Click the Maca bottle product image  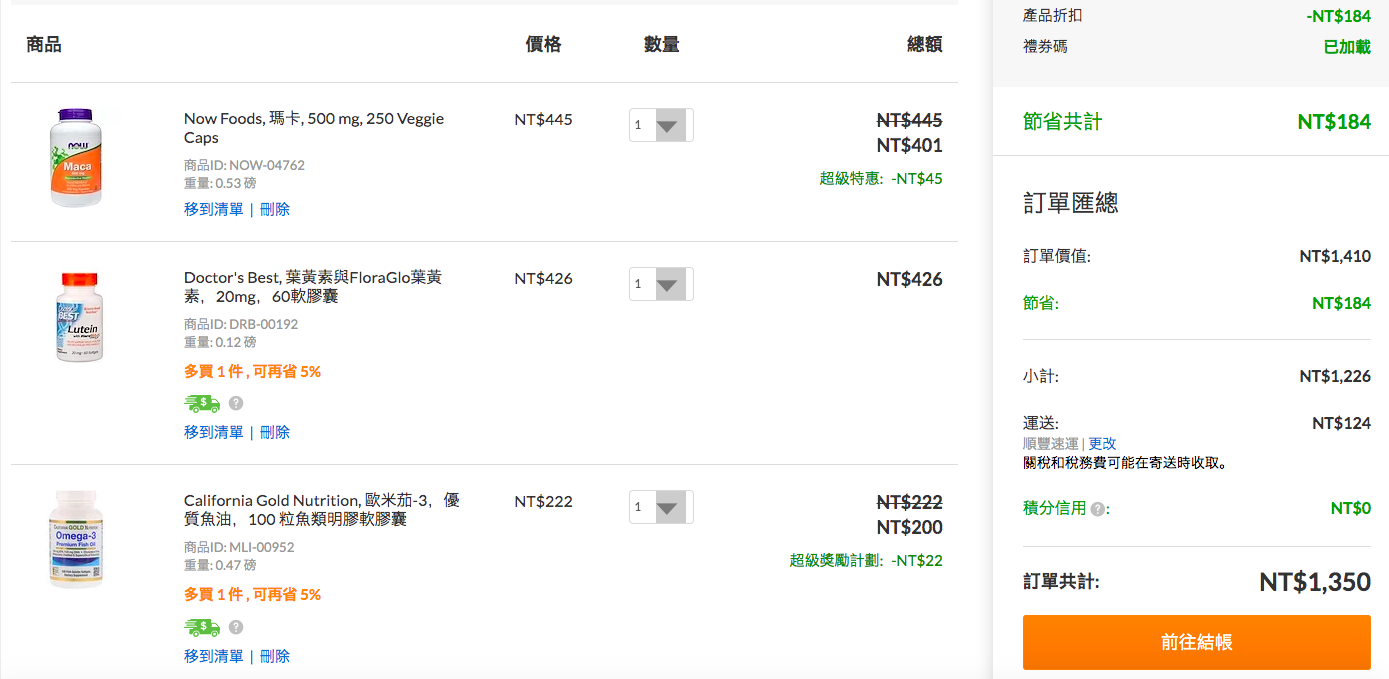[77, 158]
